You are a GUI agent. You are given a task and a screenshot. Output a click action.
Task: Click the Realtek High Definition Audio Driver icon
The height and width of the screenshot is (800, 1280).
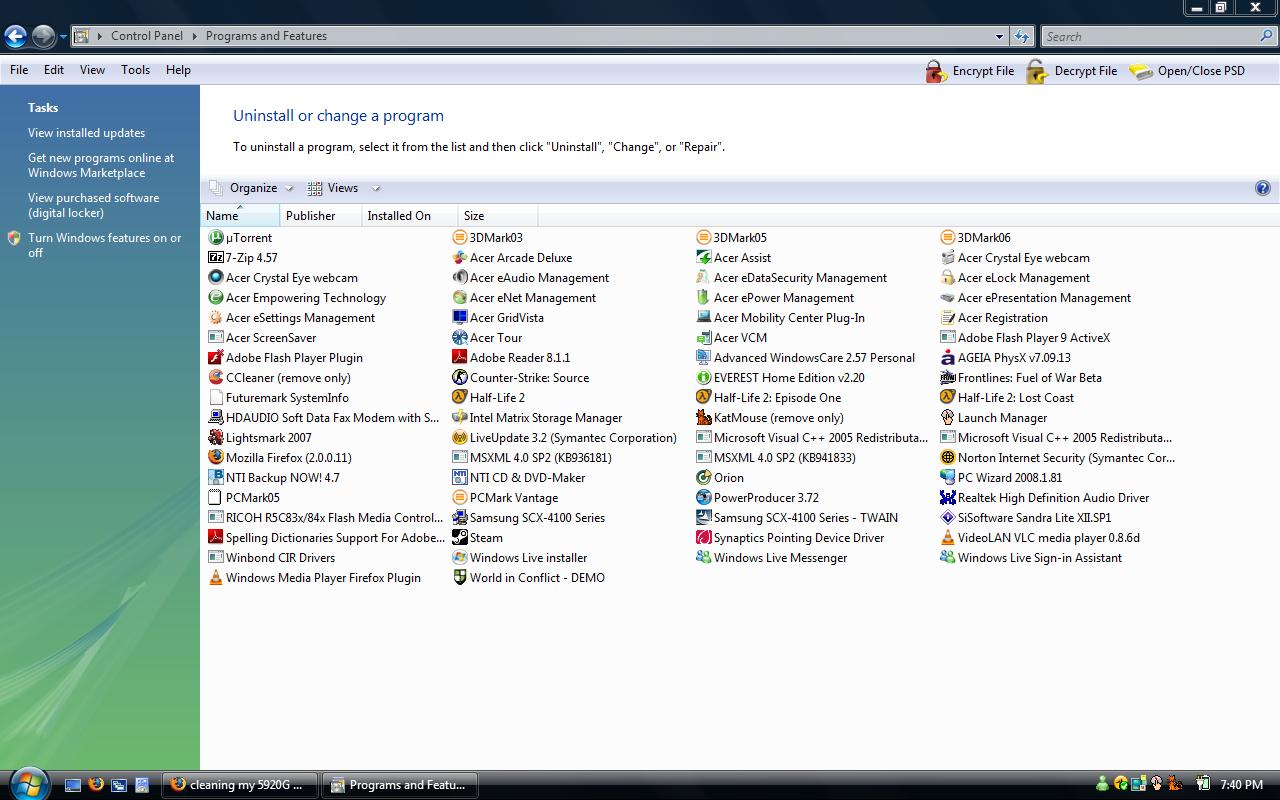click(947, 498)
